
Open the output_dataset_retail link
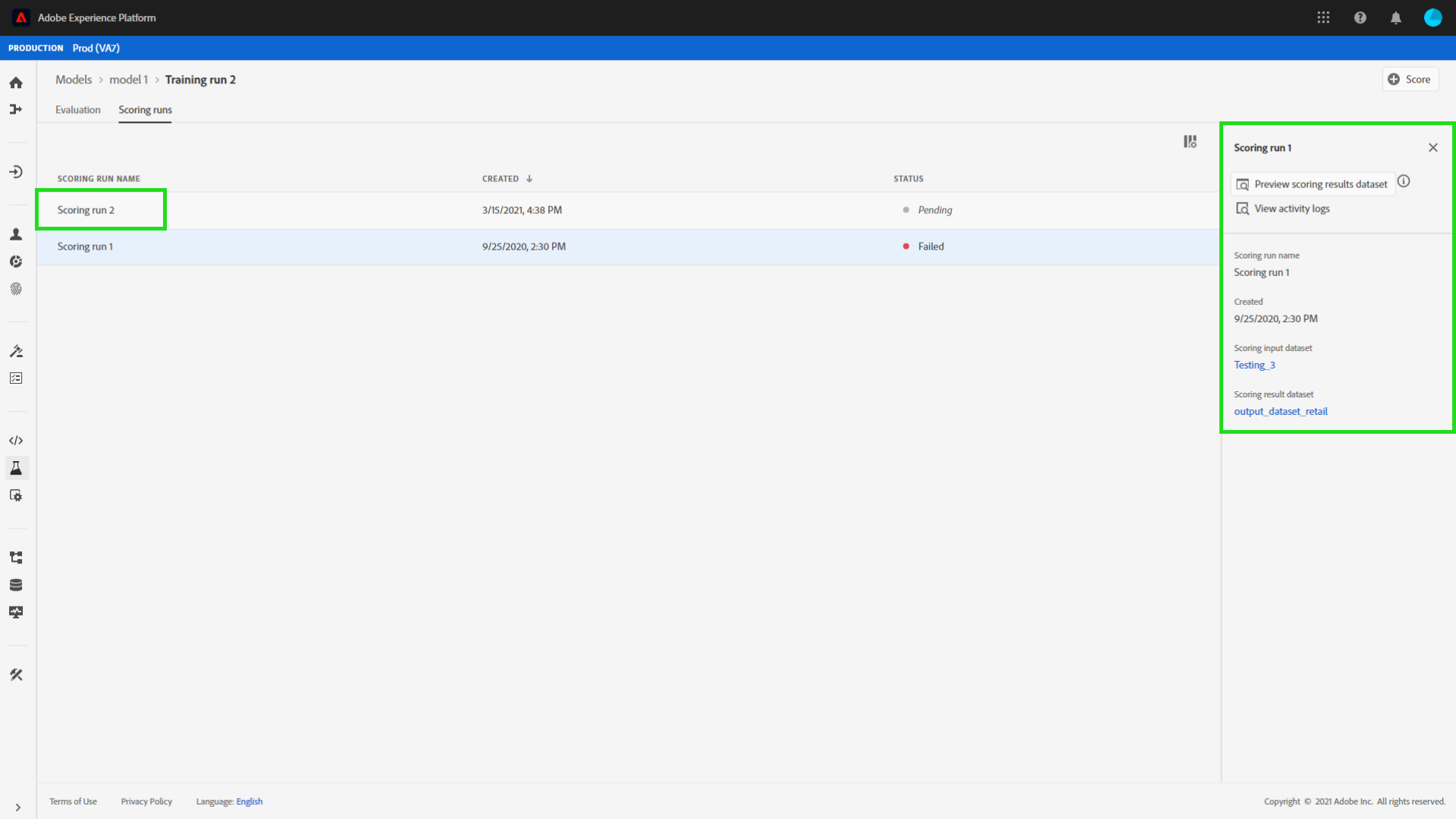pyautogui.click(x=1280, y=412)
